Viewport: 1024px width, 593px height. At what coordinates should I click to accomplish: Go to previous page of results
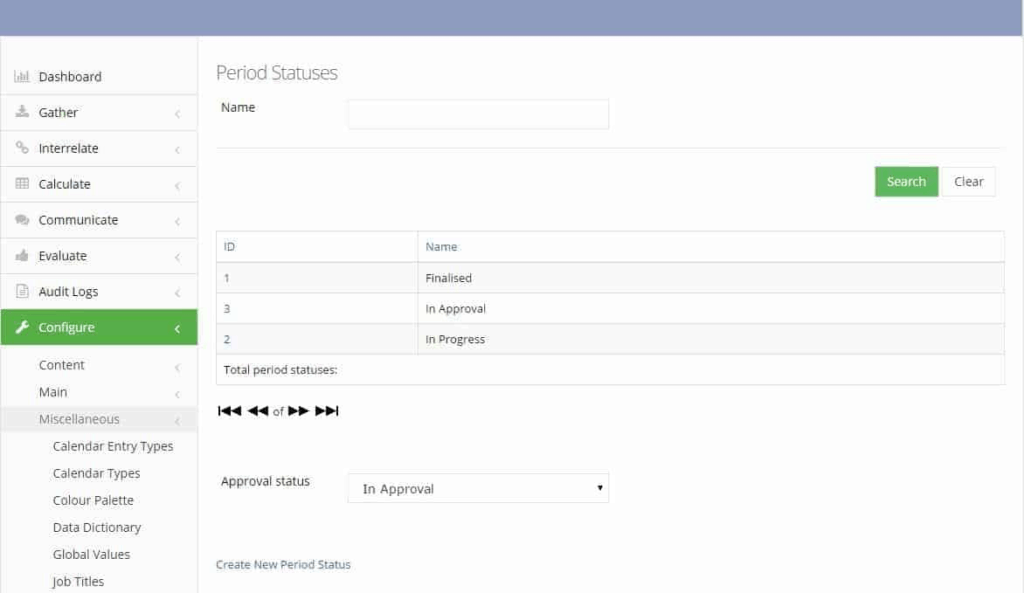[x=258, y=411]
